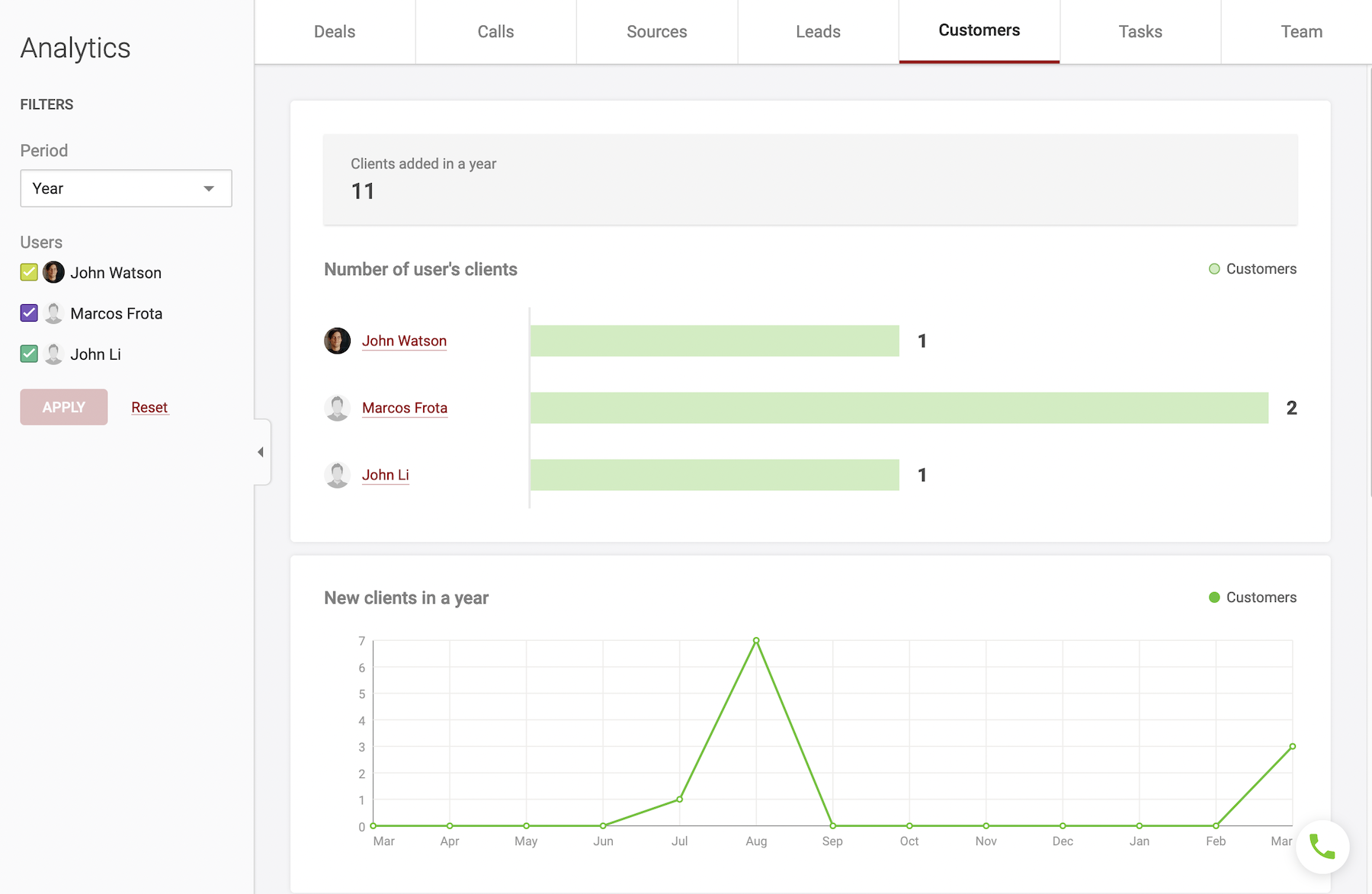Switch to the Deals tab

pos(335,32)
